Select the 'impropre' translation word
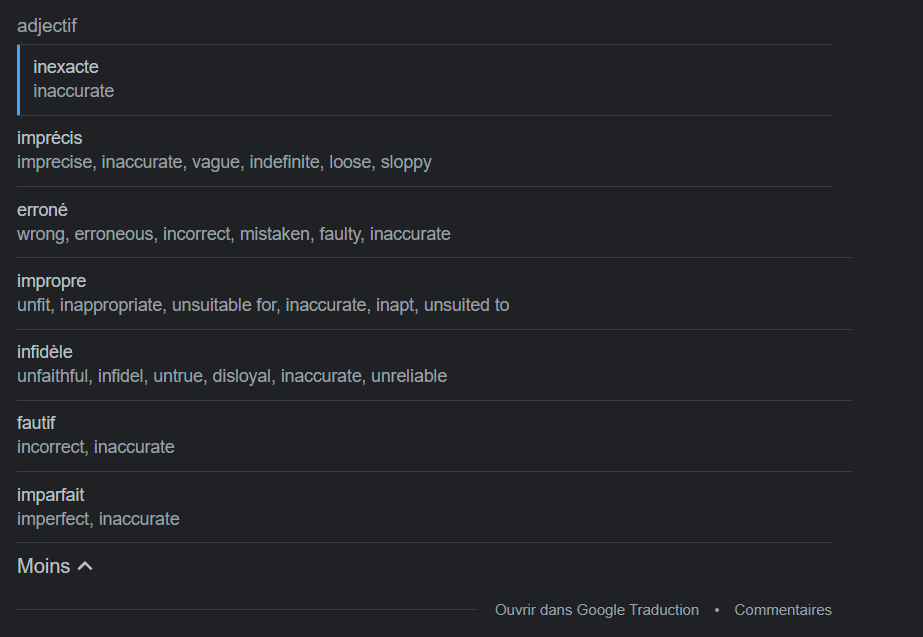 pyautogui.click(x=51, y=281)
